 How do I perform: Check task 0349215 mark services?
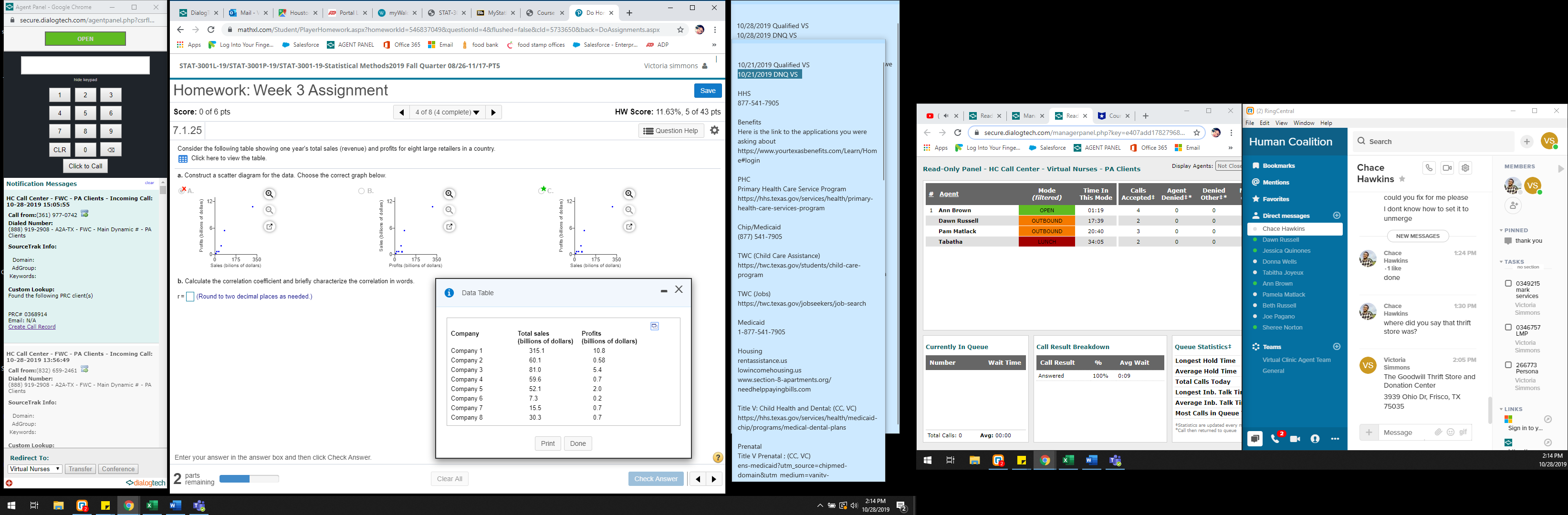(x=1508, y=283)
